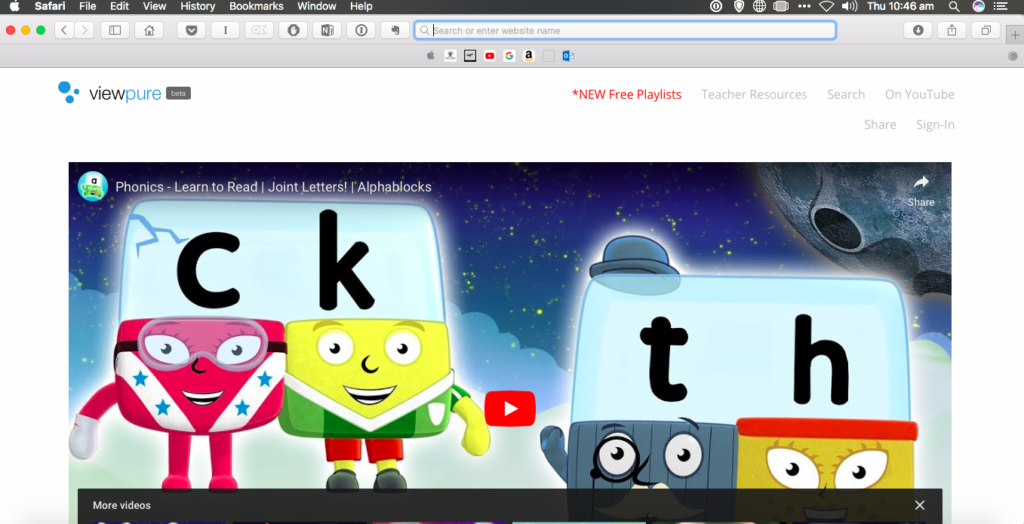Focus the Search or enter website name field
Viewport: 1024px width, 524px height.
point(625,30)
